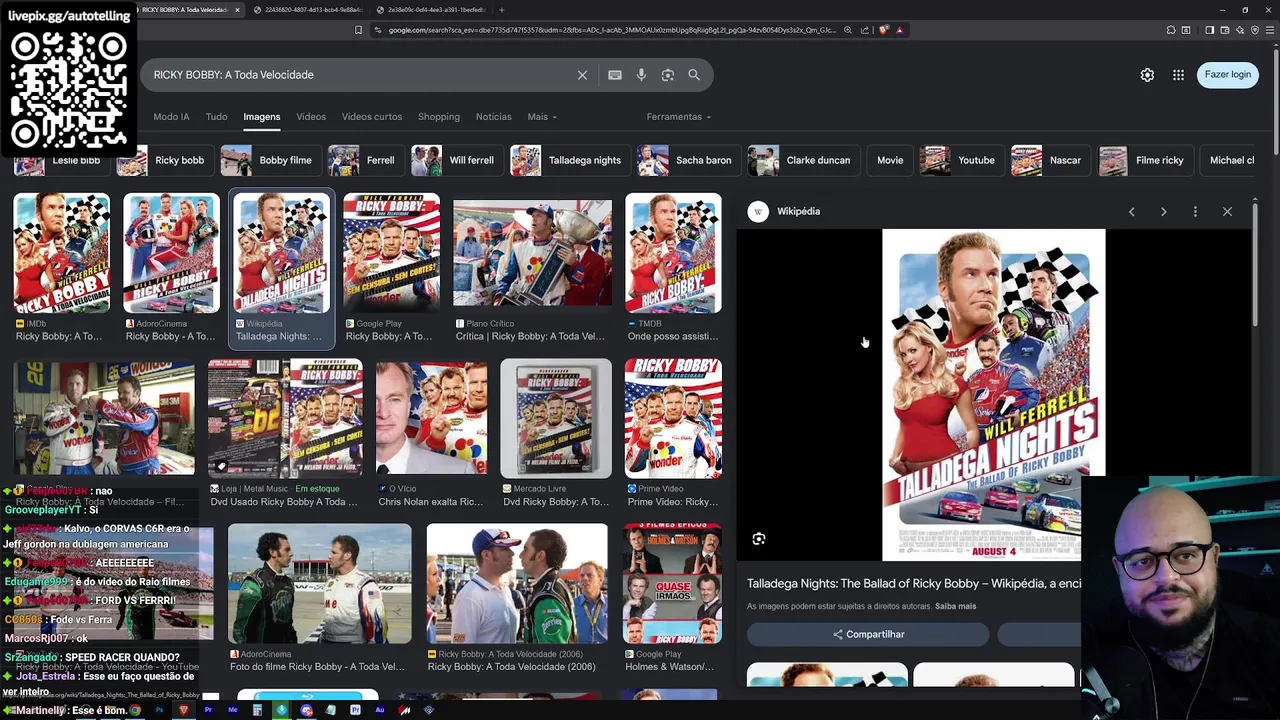1280x720 pixels.
Task: Open Brave browser in taskbar
Action: [x=183, y=710]
